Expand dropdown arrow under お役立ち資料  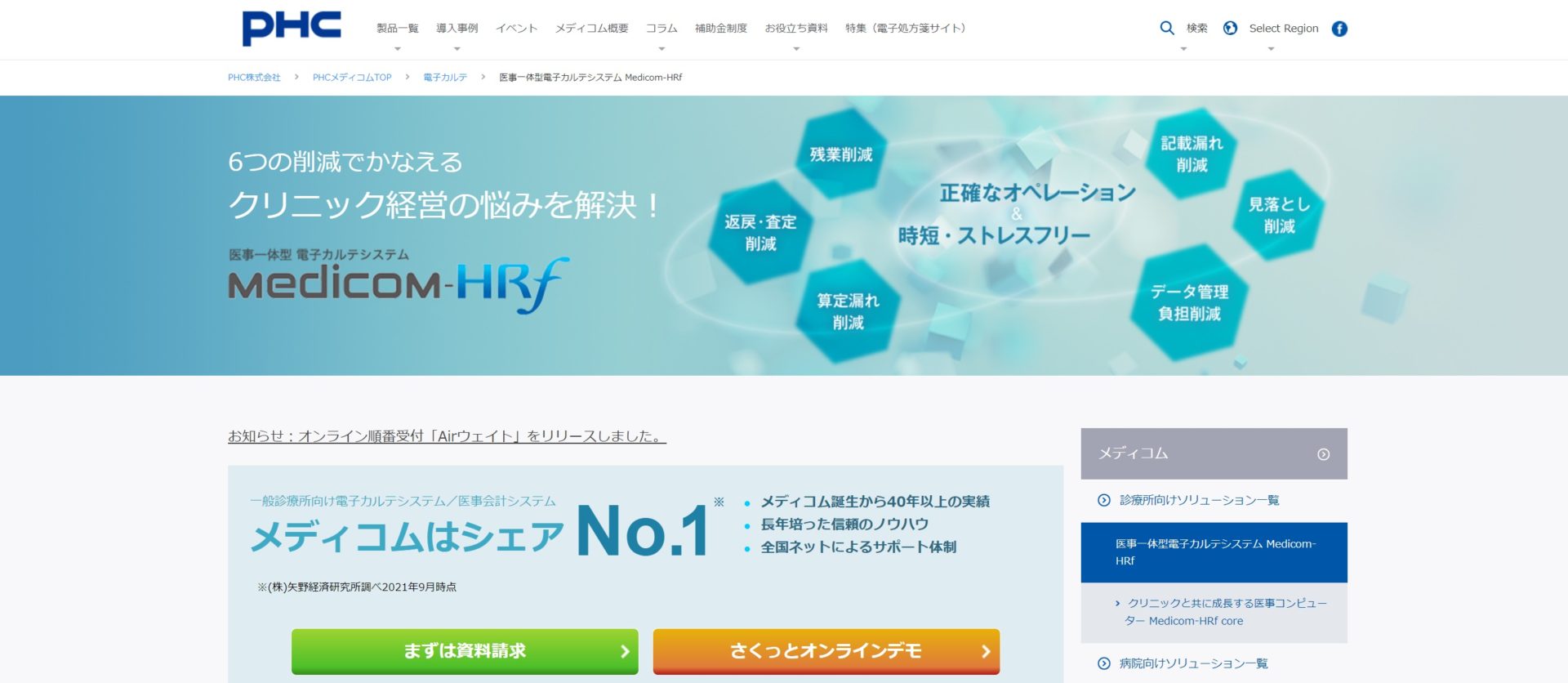(x=796, y=49)
